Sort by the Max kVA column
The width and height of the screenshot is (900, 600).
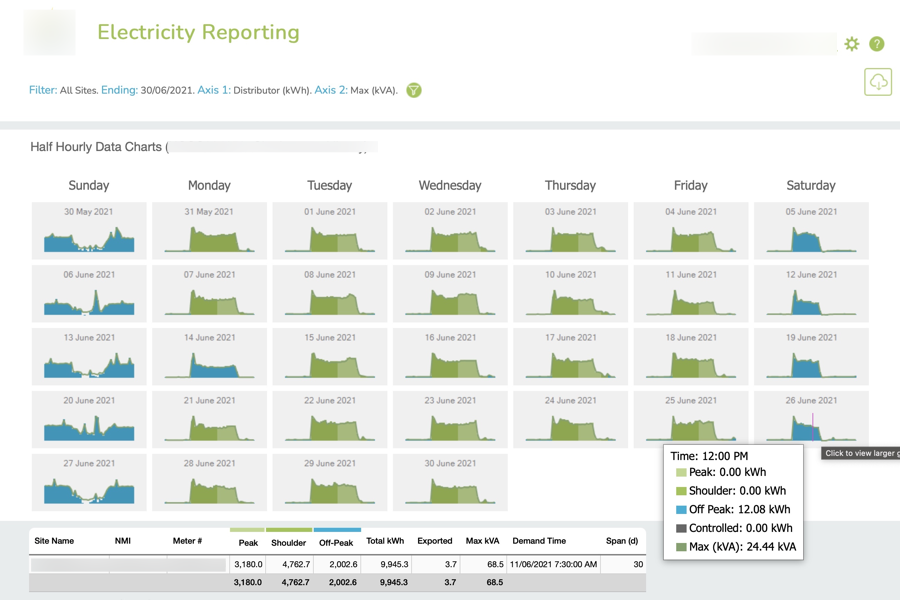pos(483,541)
